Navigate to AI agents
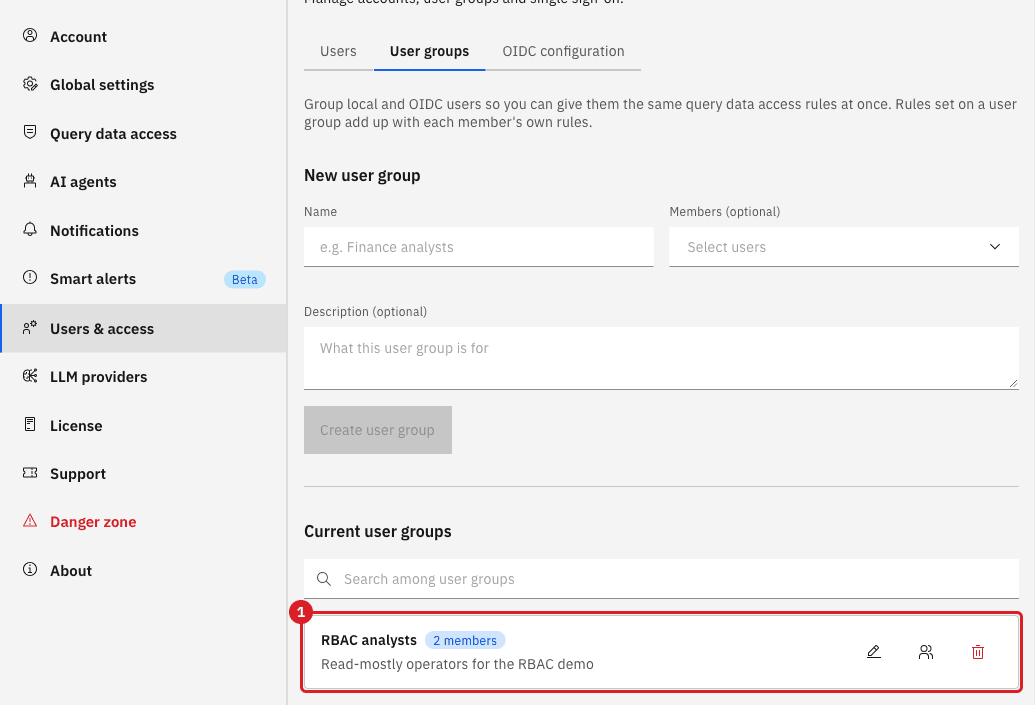 pyautogui.click(x=143, y=182)
